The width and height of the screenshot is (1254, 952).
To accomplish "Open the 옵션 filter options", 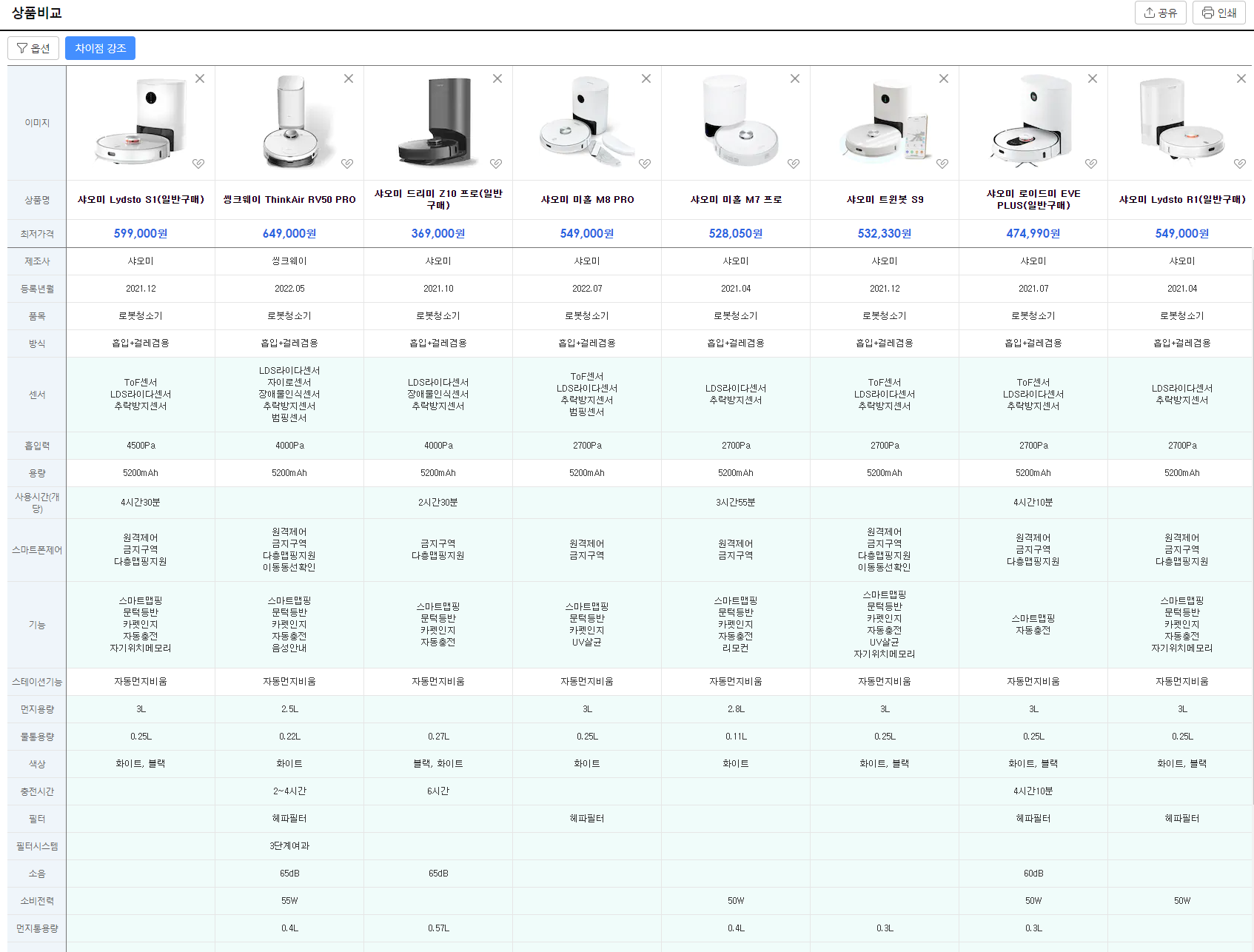I will (x=33, y=48).
